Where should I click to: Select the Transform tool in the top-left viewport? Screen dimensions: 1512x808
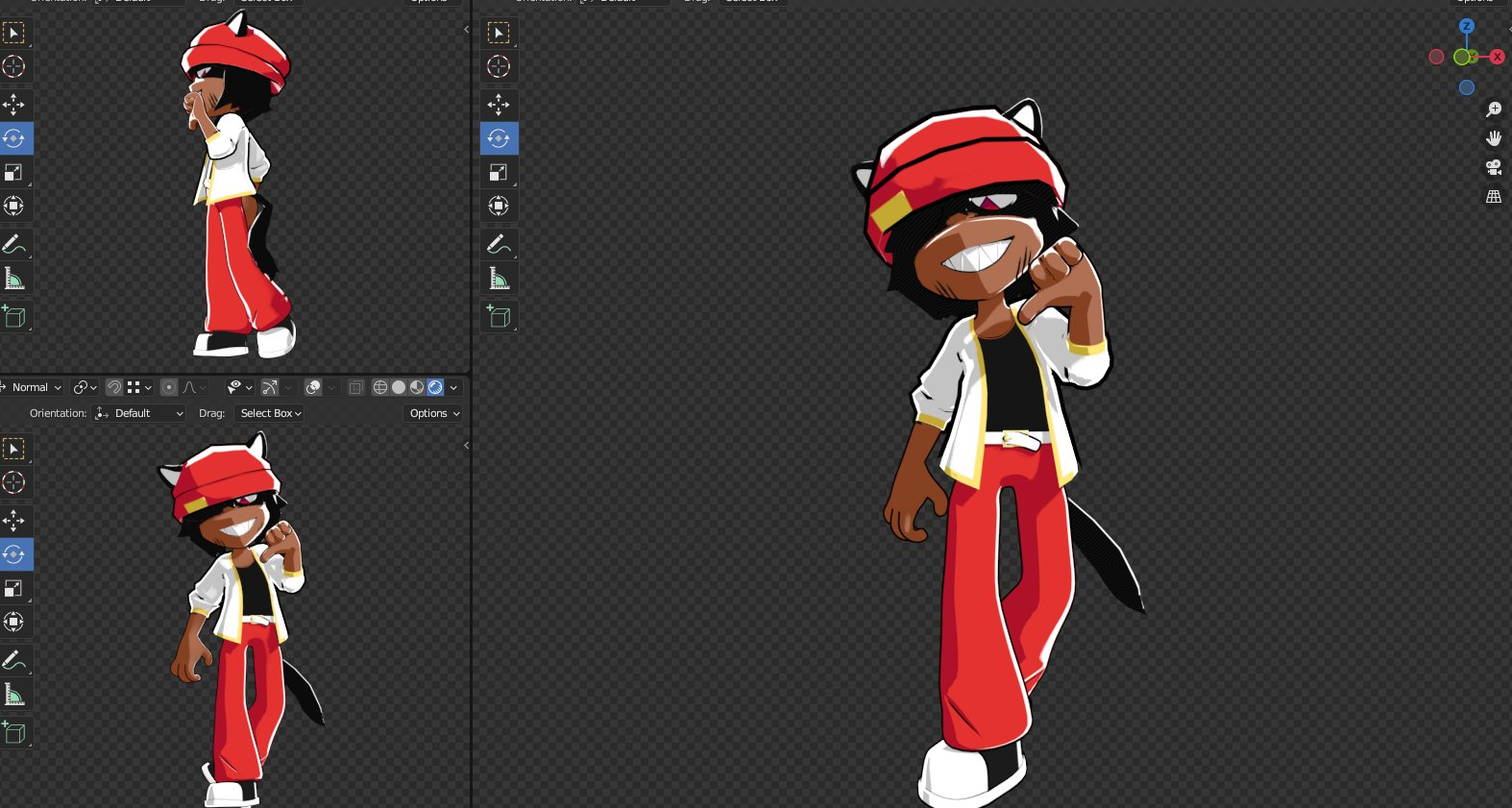tap(14, 206)
